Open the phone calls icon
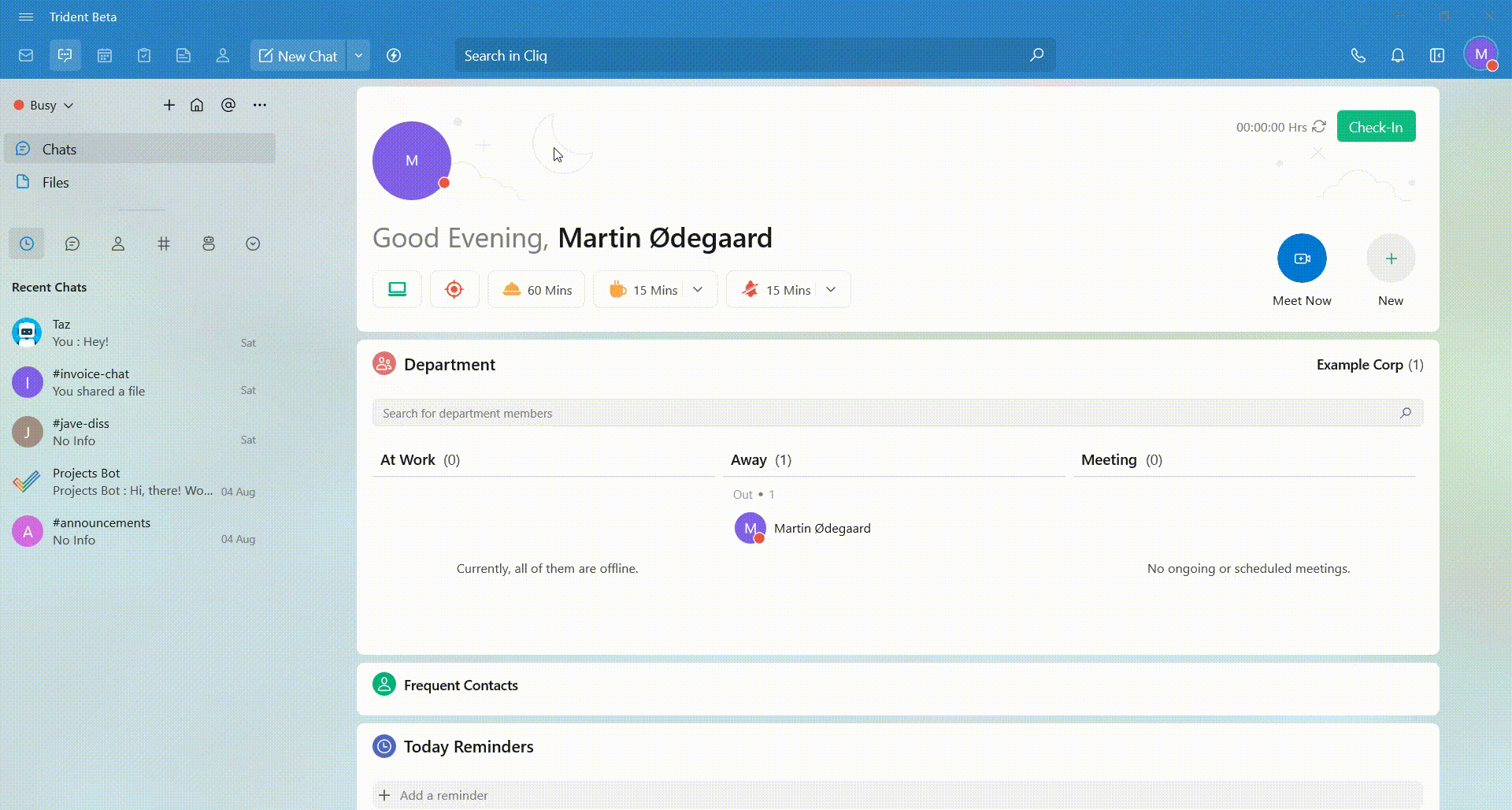The image size is (1512, 810). tap(1358, 56)
